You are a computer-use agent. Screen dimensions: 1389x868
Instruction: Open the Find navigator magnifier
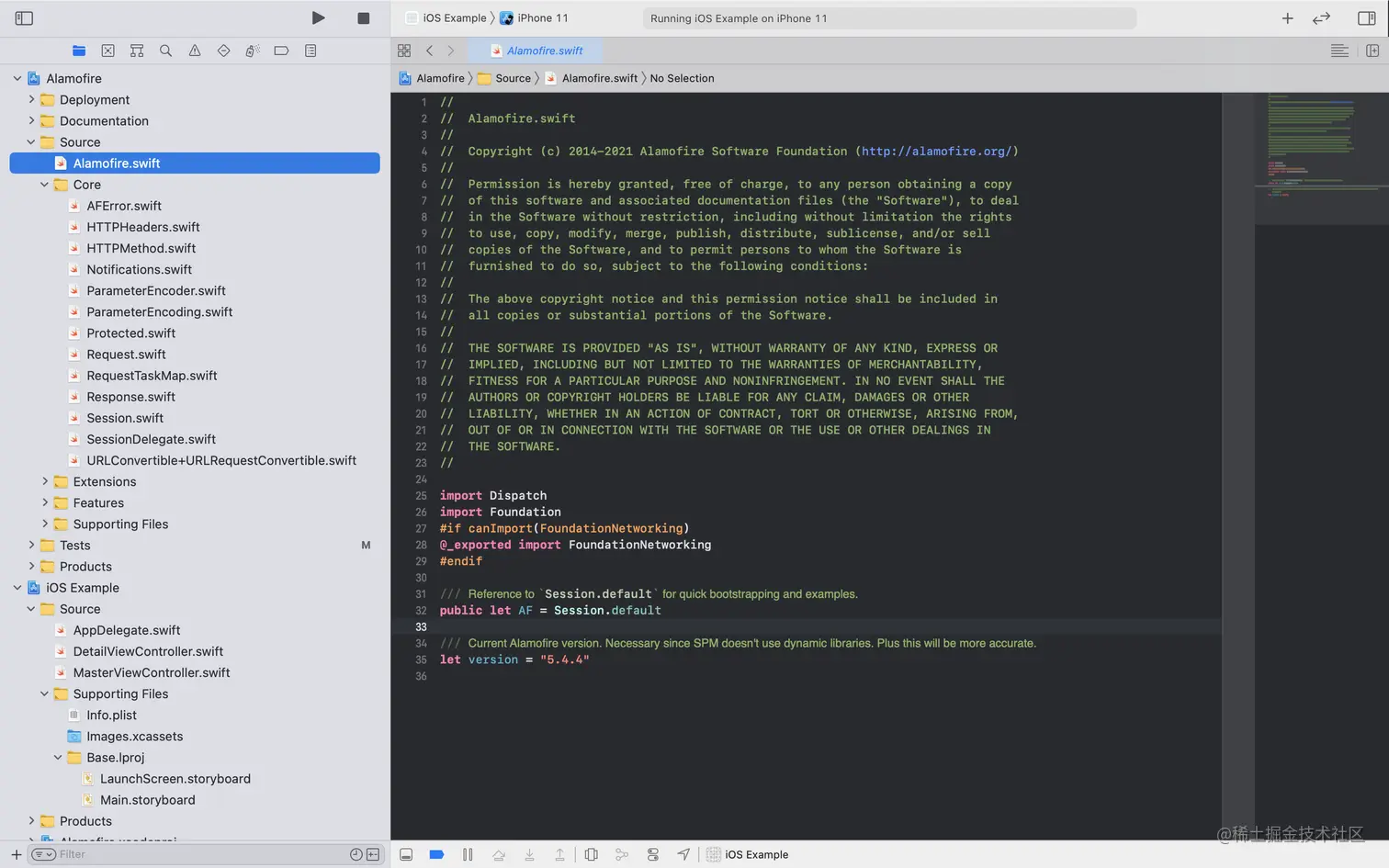click(165, 51)
